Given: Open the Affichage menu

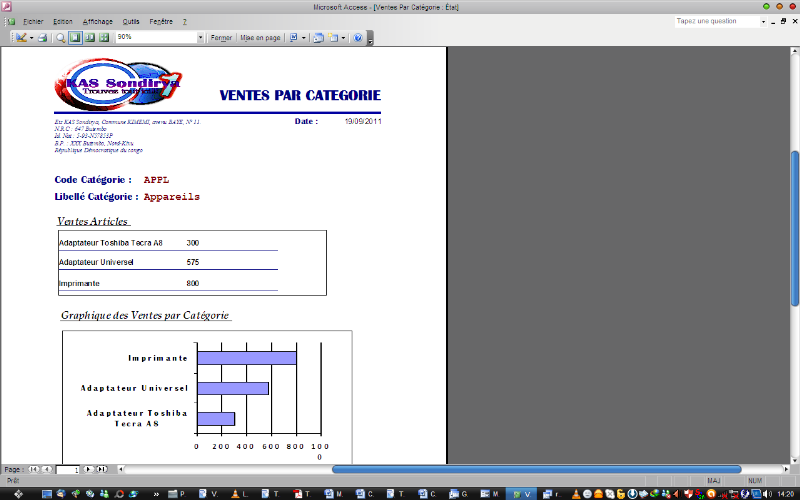Looking at the screenshot, I should (97, 21).
